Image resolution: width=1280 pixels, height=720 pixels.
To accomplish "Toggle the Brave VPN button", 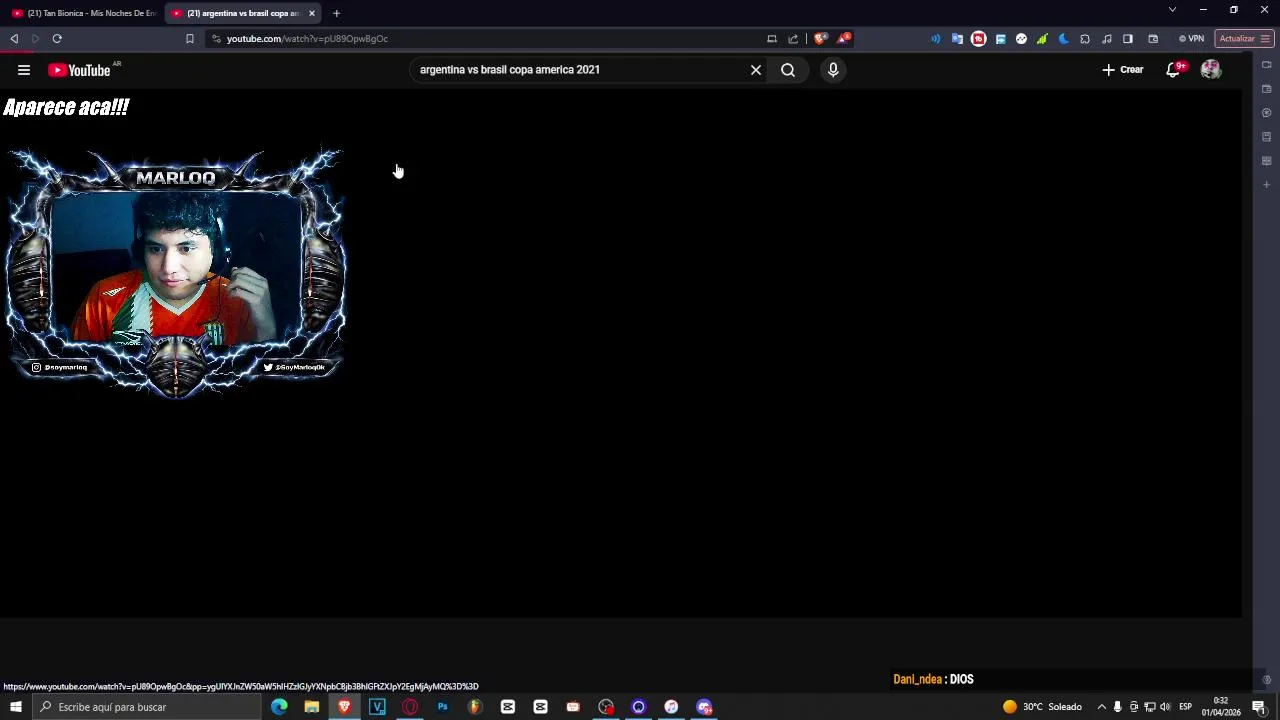I will (x=1191, y=39).
